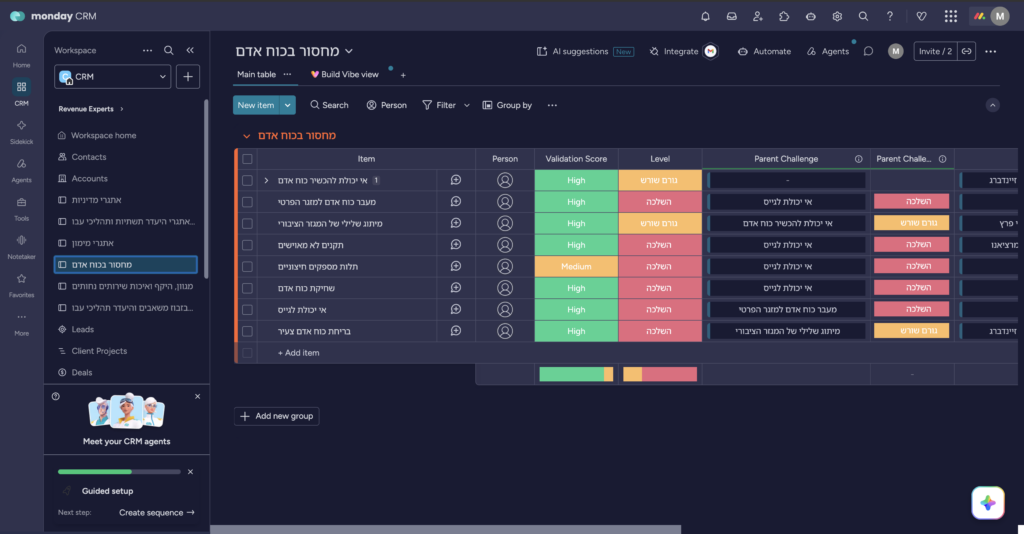Open the New item dropdown arrow
Viewport: 1024px width, 534px height.
[x=287, y=105]
